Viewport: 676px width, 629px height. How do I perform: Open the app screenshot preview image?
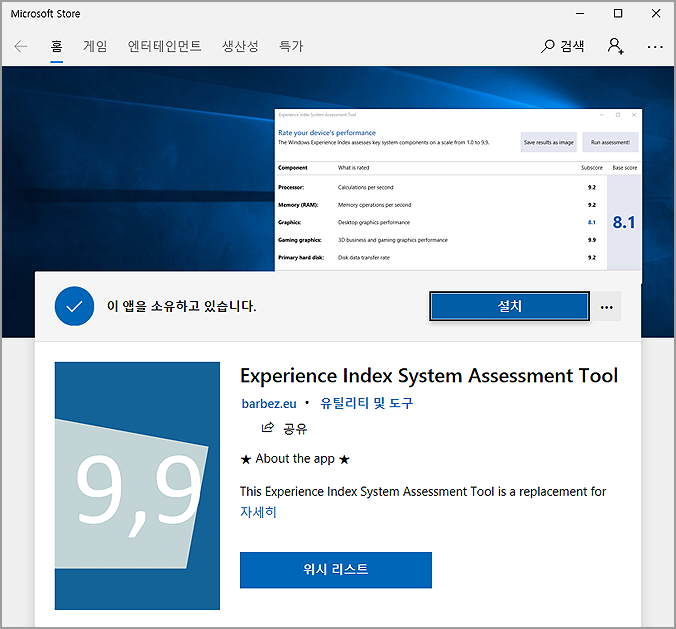tap(458, 190)
